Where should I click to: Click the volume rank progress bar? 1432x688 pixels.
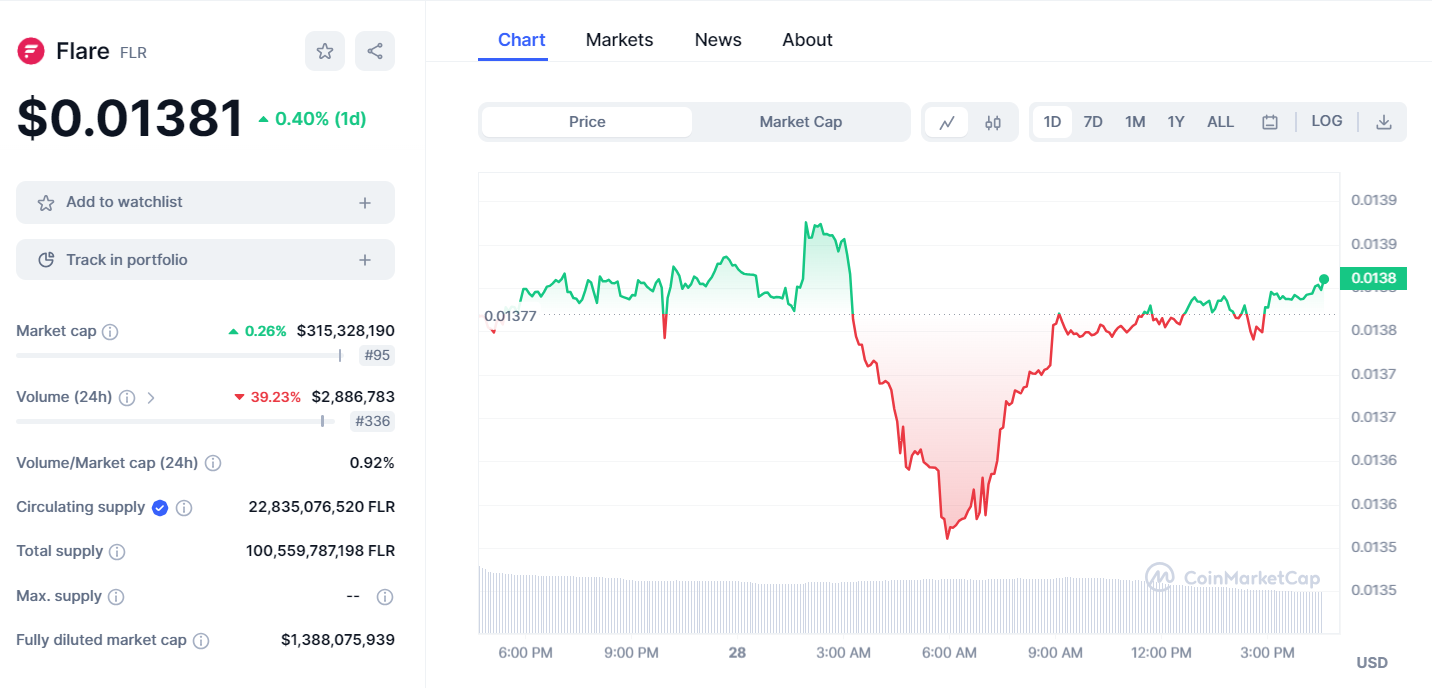coord(175,421)
